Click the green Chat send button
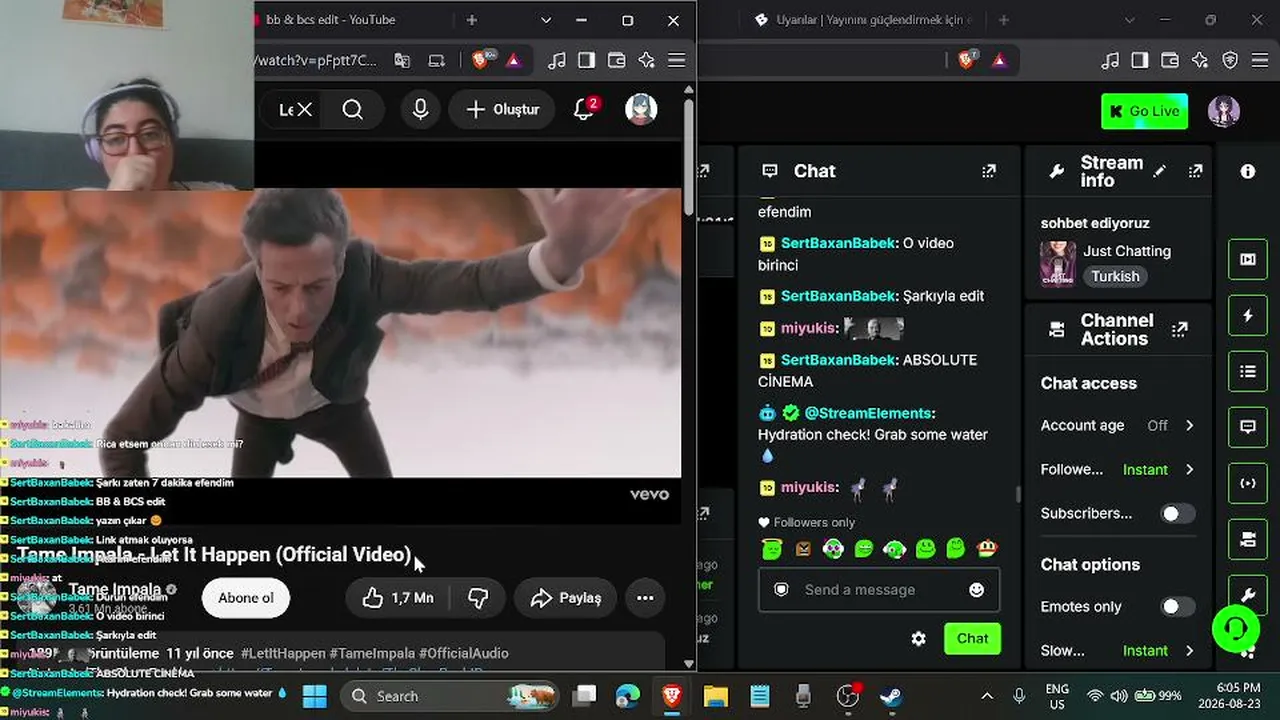 tap(972, 638)
